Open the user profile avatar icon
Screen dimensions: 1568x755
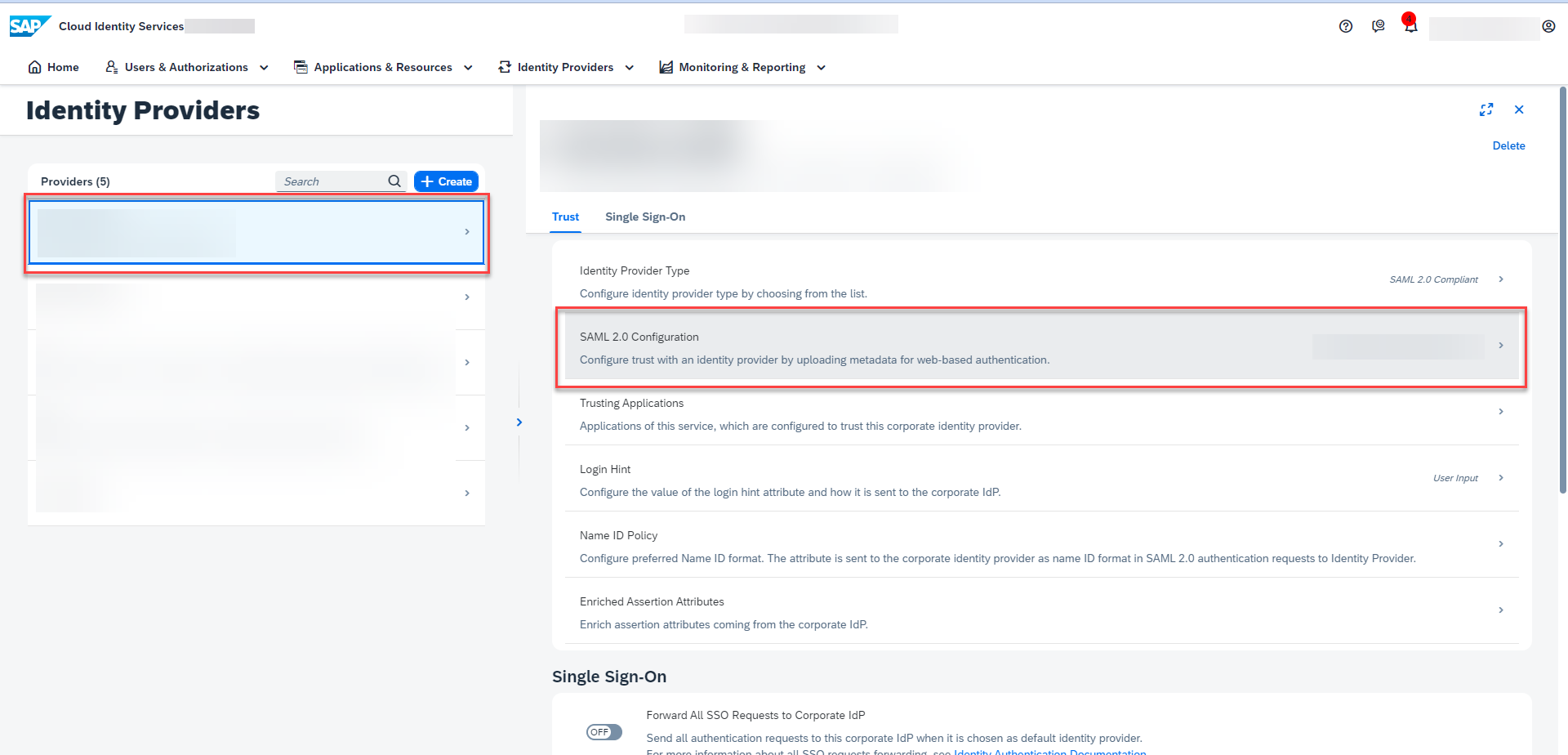(1548, 26)
